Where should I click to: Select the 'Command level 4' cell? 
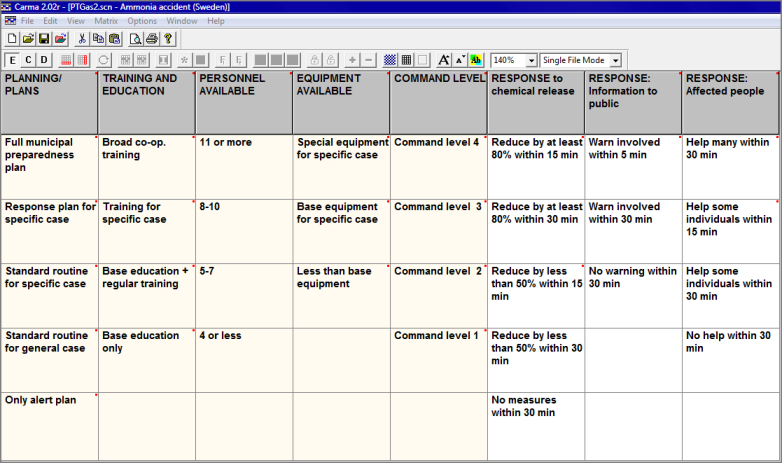pyautogui.click(x=438, y=167)
